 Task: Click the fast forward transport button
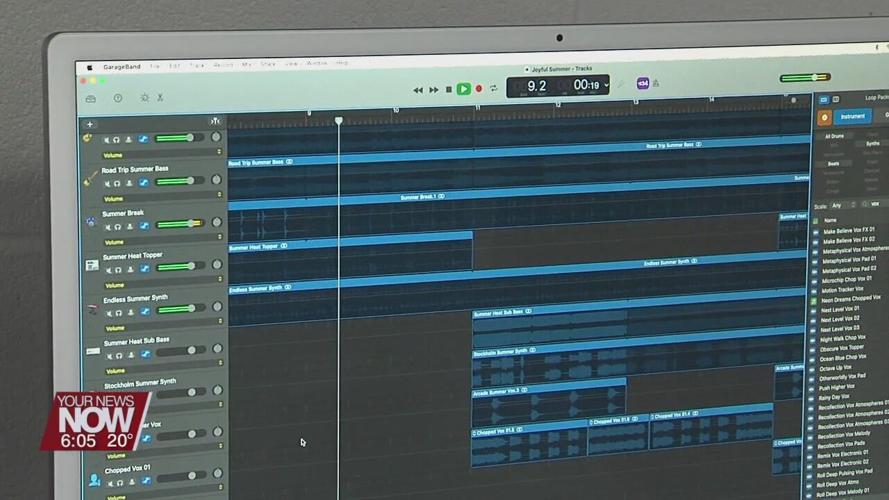(434, 90)
